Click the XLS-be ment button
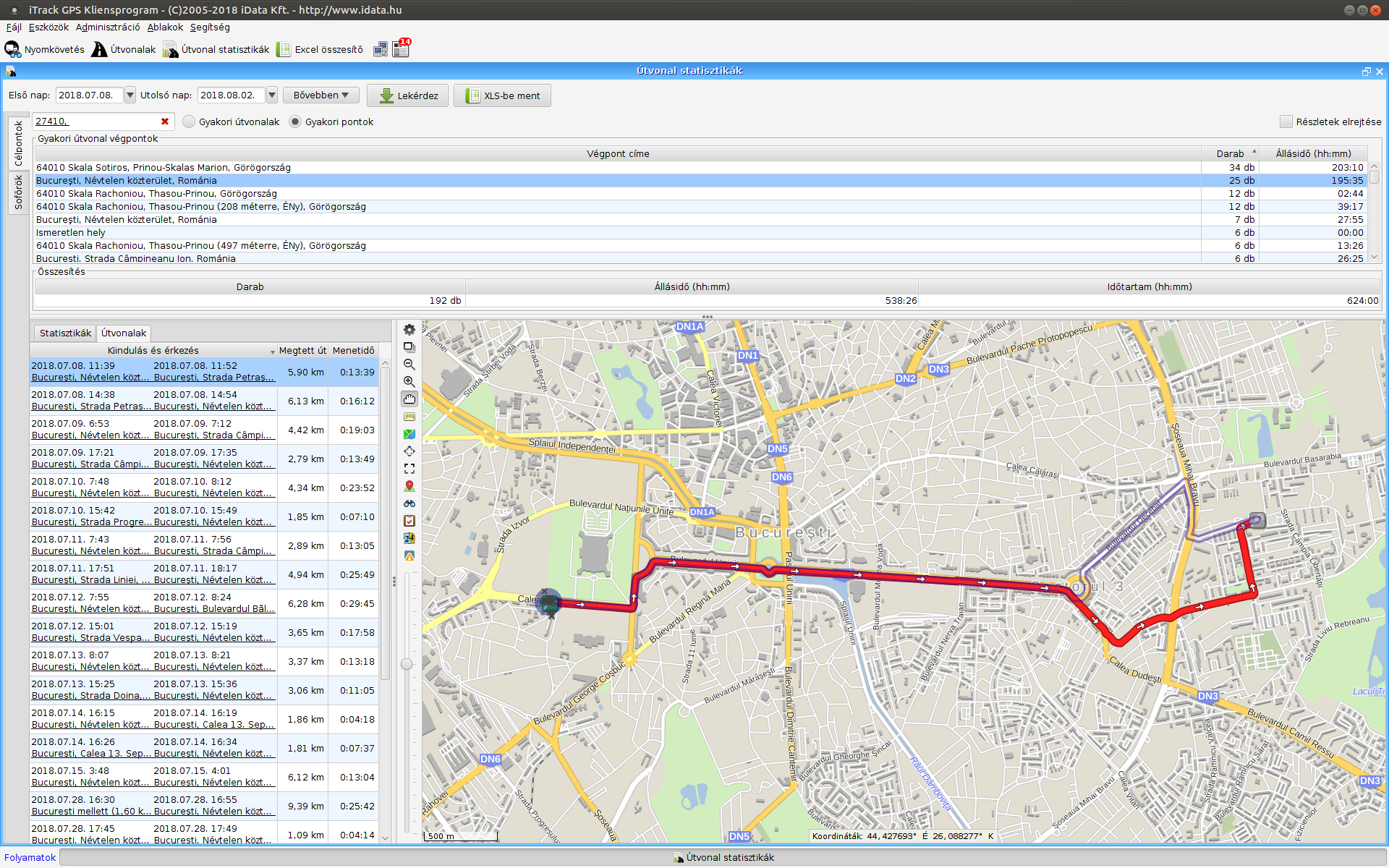 [x=503, y=95]
